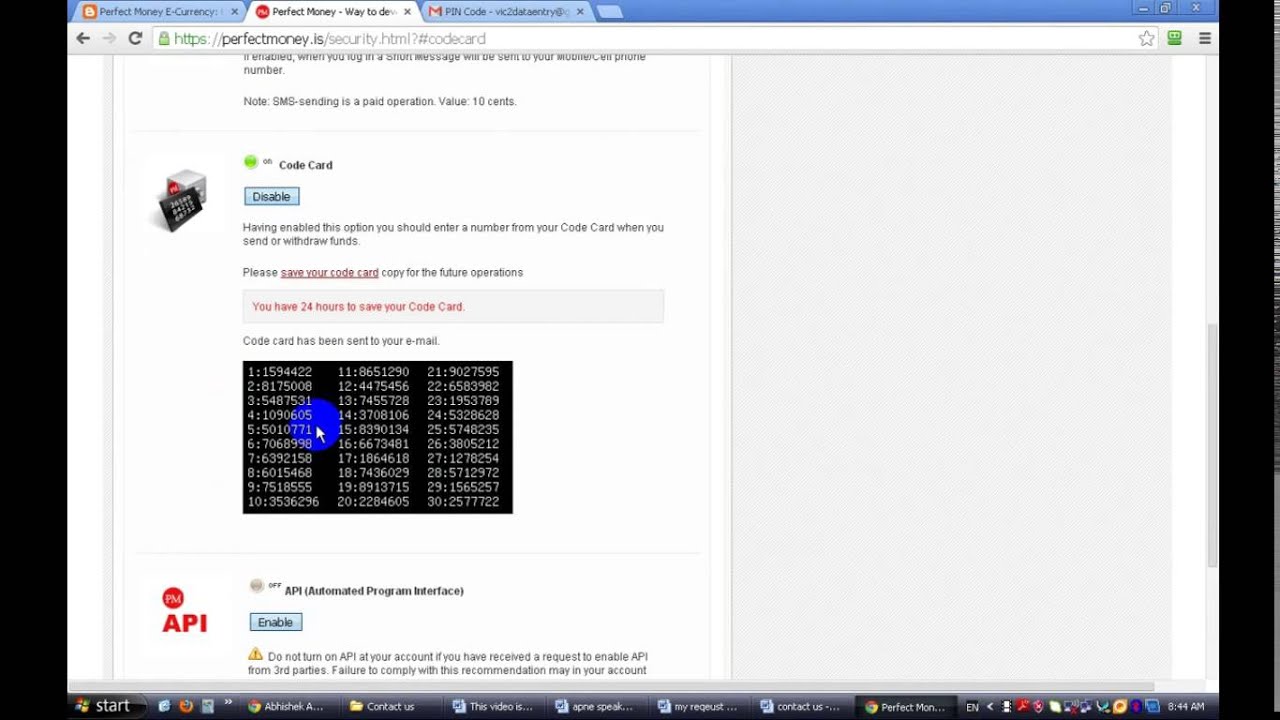Click code entry 10:3536296

283,502
